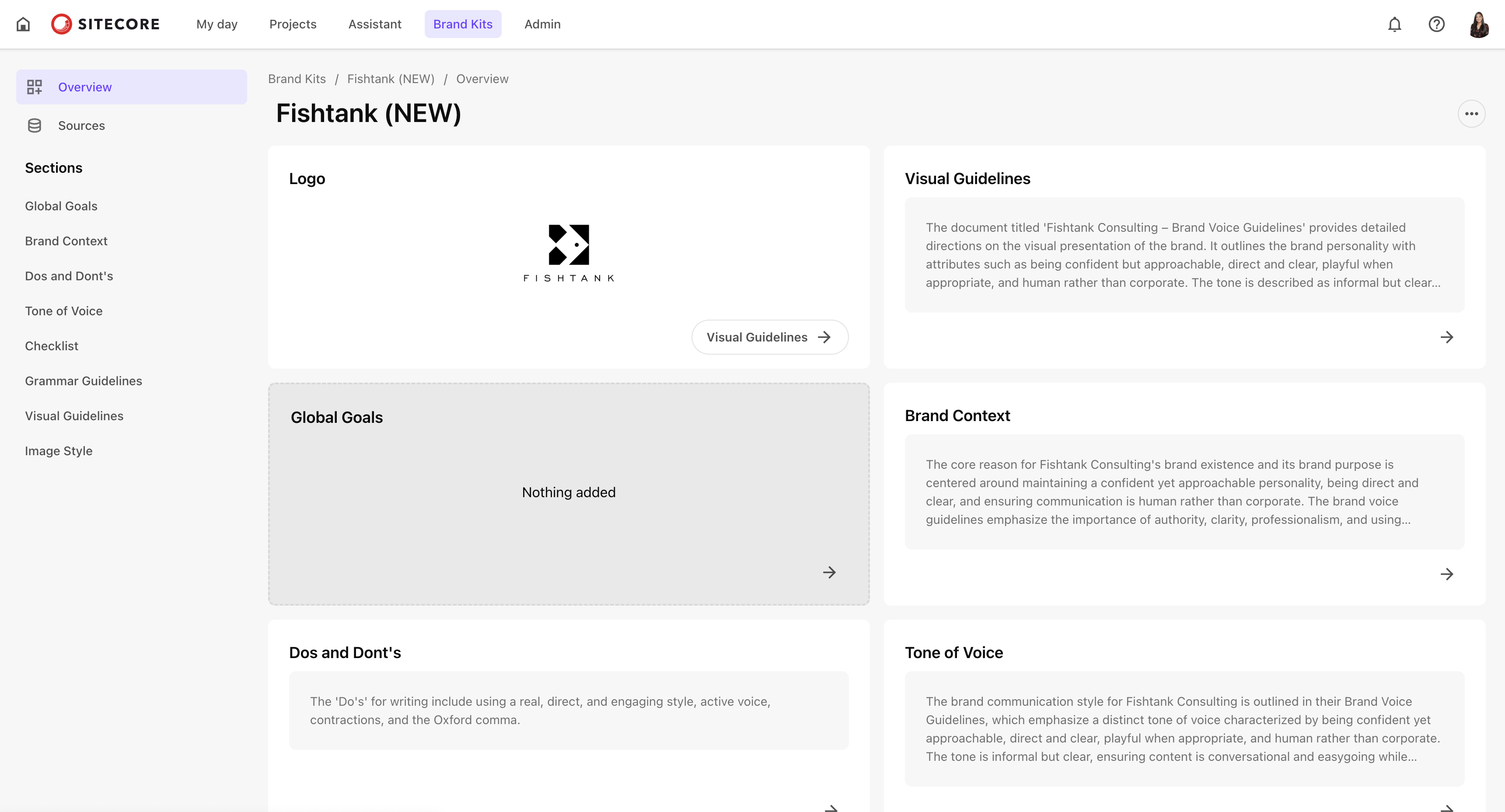This screenshot has height=812, width=1505.
Task: Click the home icon in top bar
Action: (23, 24)
